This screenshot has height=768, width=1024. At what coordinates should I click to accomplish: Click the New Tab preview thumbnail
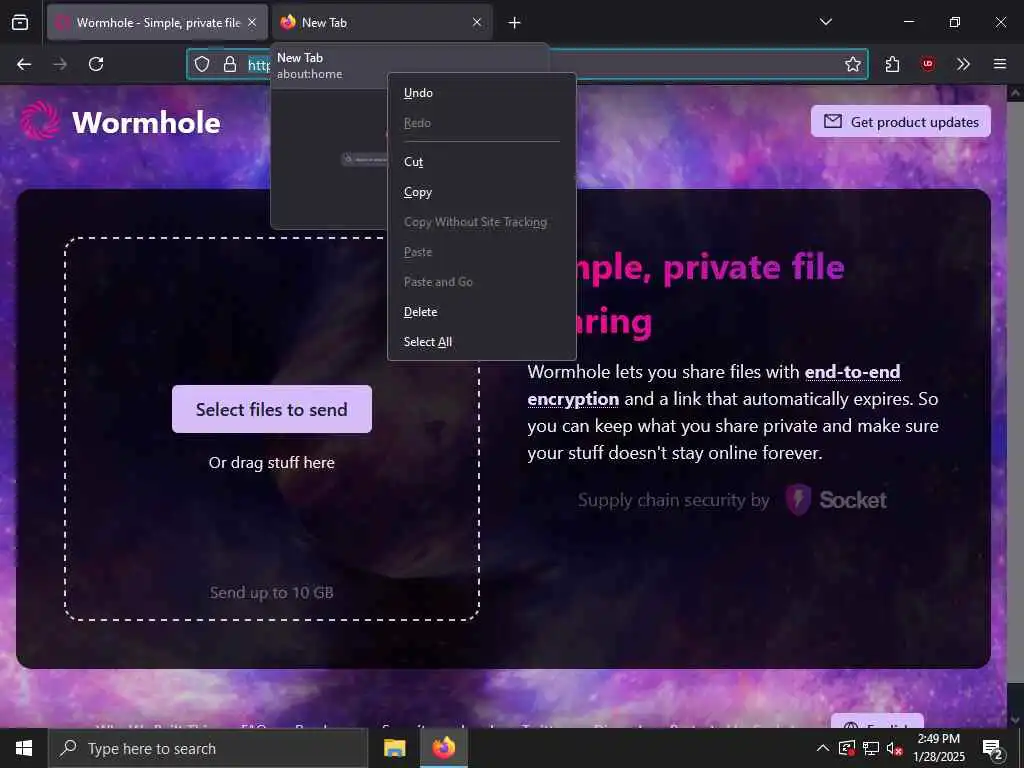329,159
